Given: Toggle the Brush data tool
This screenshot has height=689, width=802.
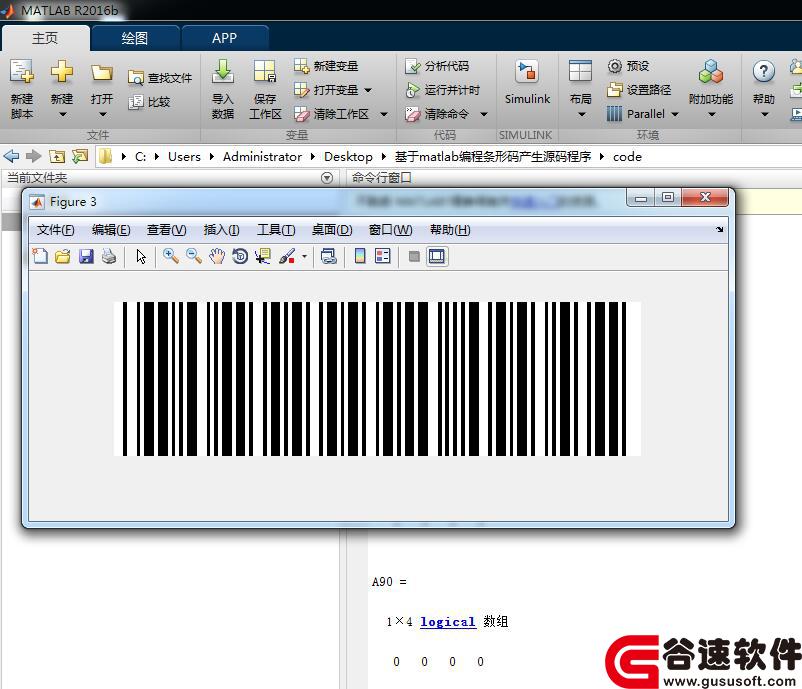Looking at the screenshot, I should pos(287,256).
